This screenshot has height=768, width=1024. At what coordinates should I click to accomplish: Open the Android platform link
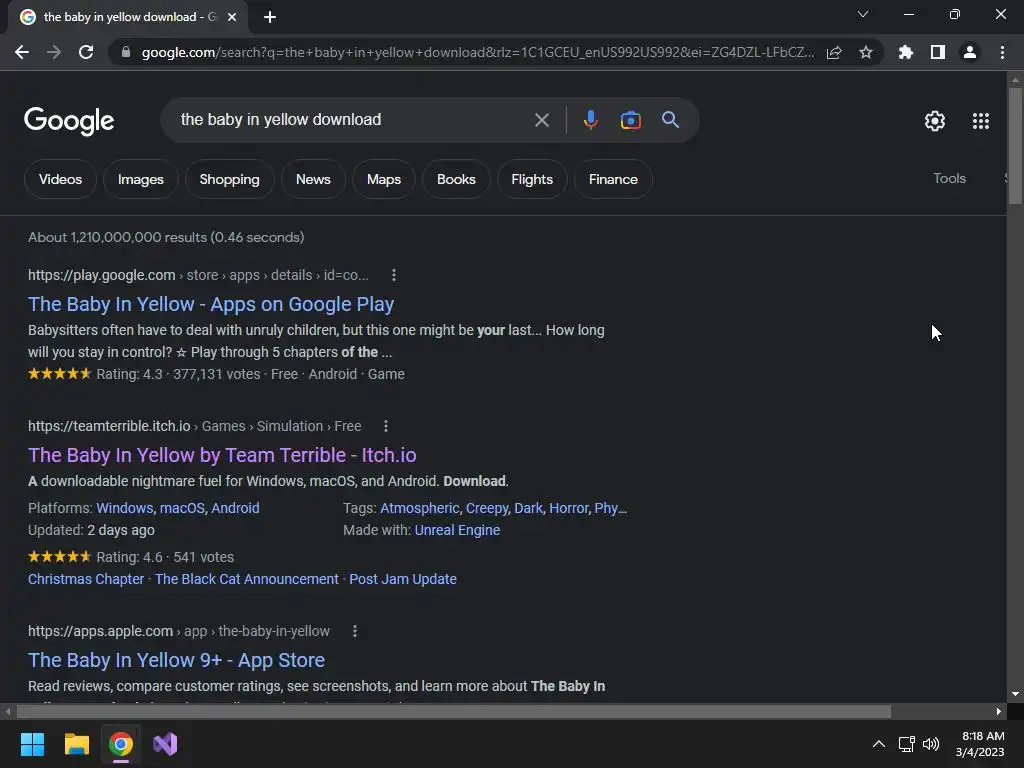235,508
